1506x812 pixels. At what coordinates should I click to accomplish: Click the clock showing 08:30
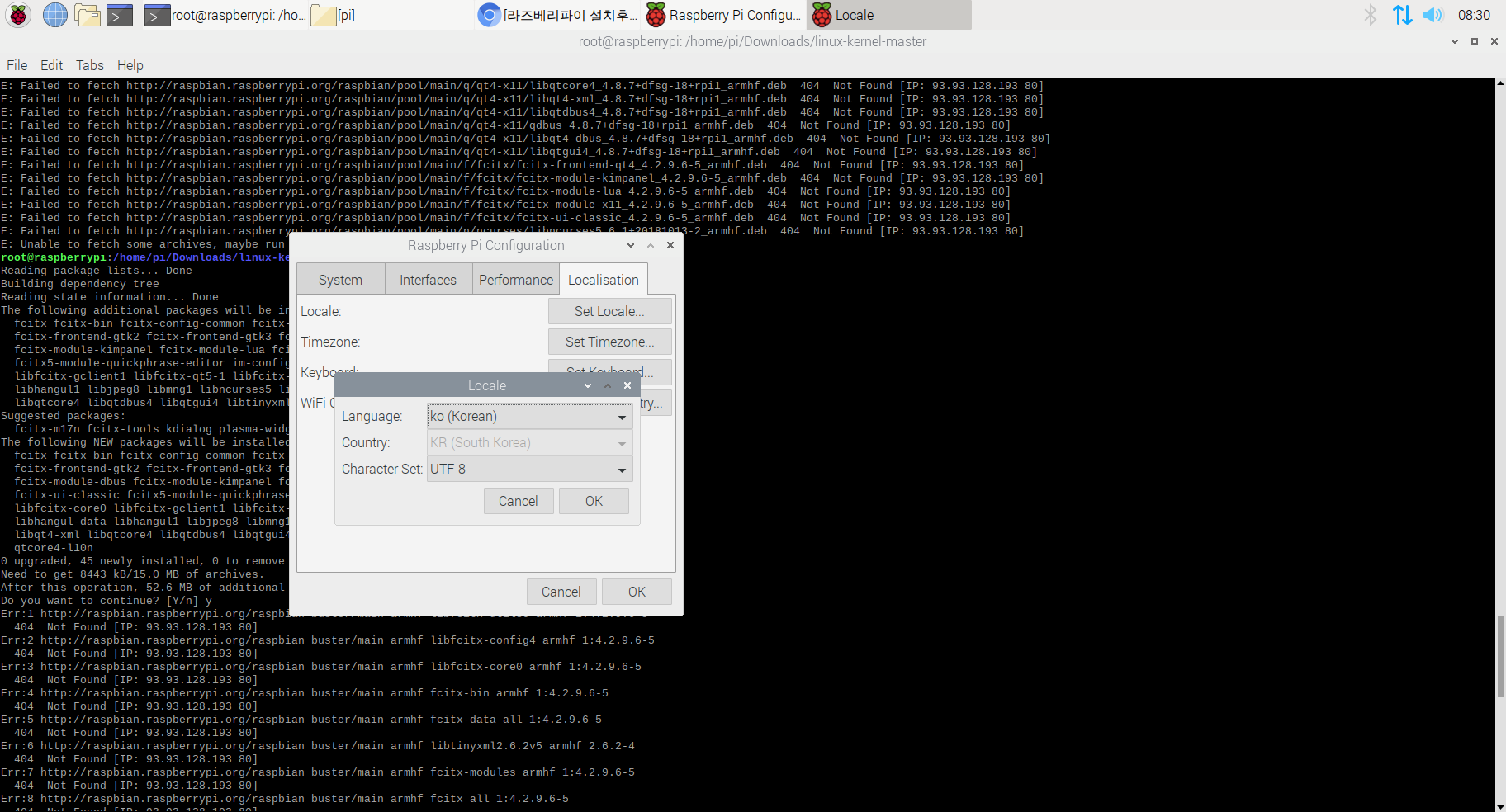coord(1474,15)
